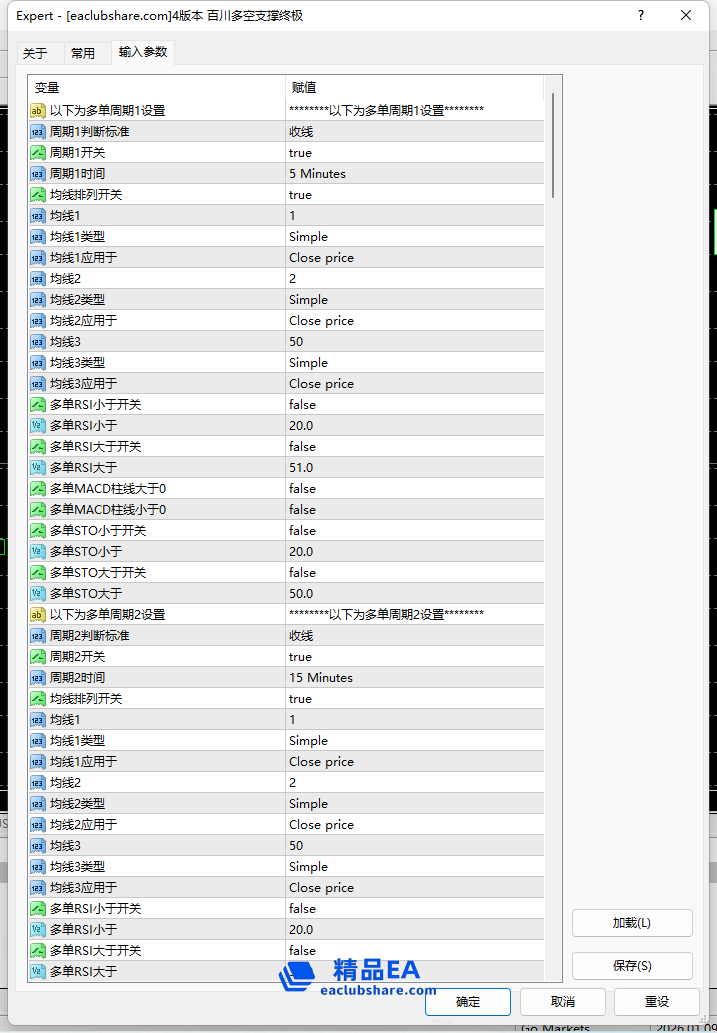Select the boolean icon next to 周期2开关
Image resolution: width=717 pixels, height=1033 pixels.
[x=38, y=657]
